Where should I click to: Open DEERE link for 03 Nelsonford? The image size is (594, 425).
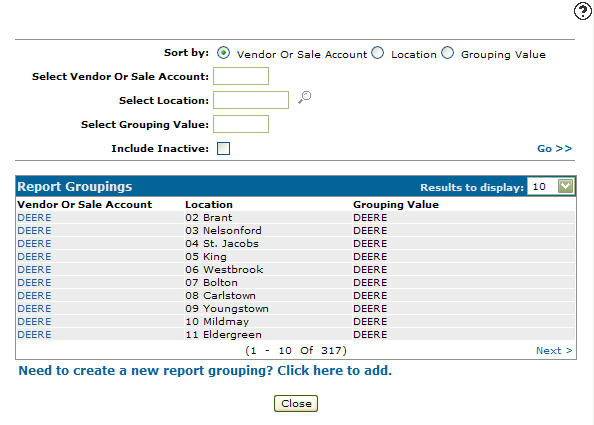click(34, 231)
